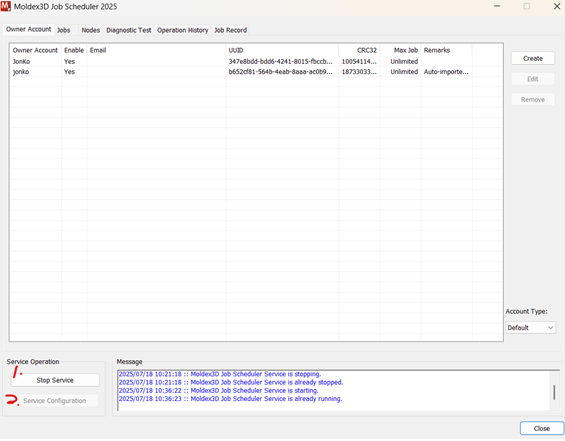This screenshot has height=441, width=565.
Task: Click the Max Job column header
Action: tap(400, 50)
